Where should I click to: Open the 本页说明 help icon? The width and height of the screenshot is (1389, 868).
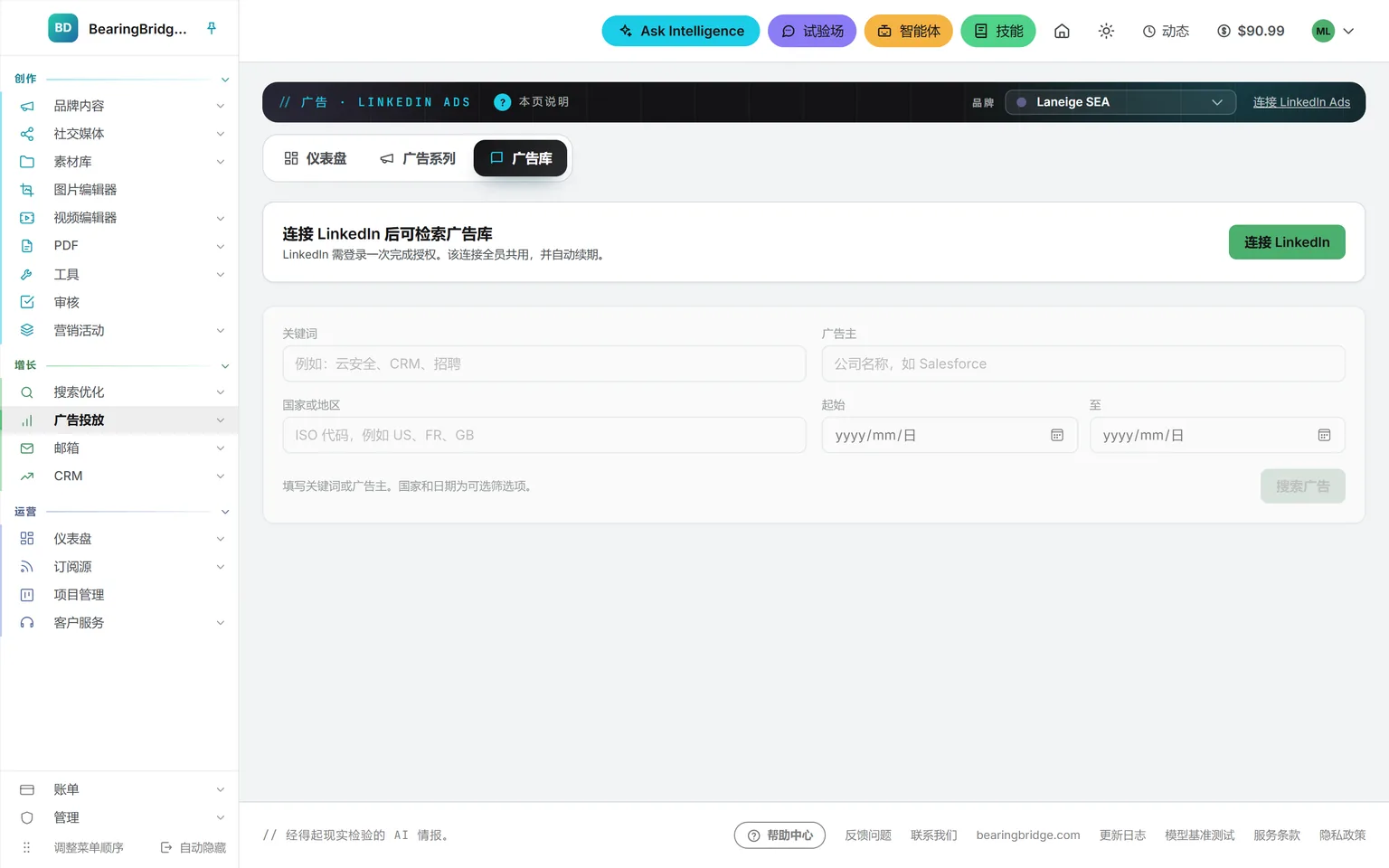503,102
